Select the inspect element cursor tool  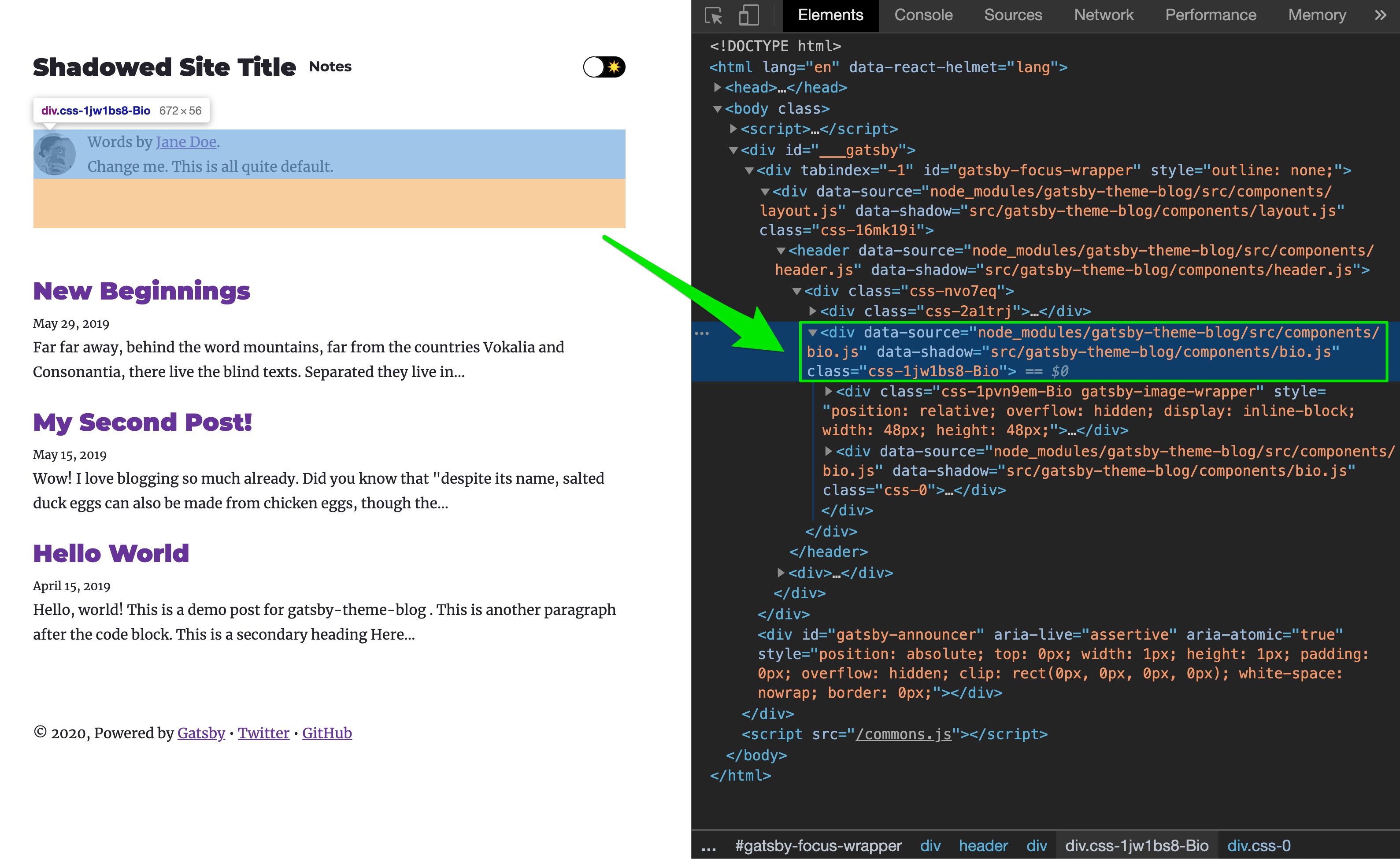[x=714, y=15]
